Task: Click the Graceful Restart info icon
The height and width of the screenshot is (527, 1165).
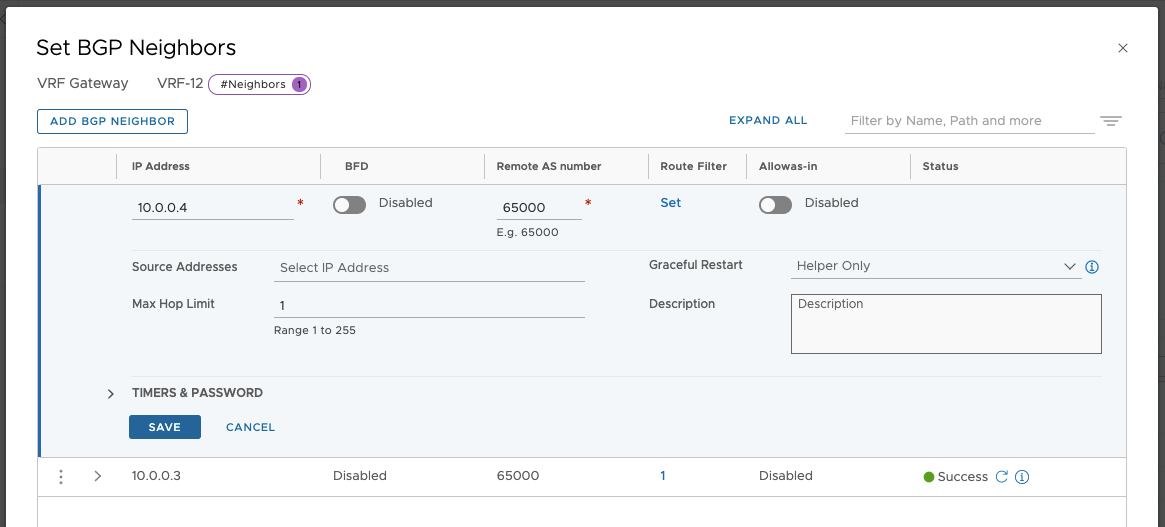Action: [1092, 267]
